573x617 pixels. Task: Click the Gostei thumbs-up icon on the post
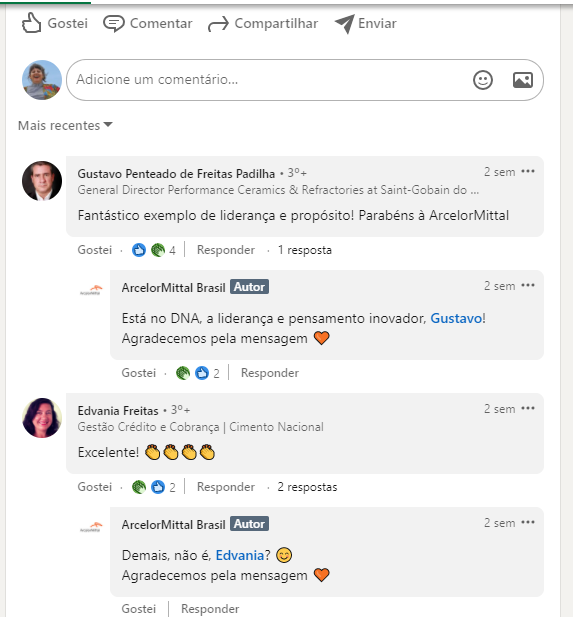pyautogui.click(x=31, y=23)
